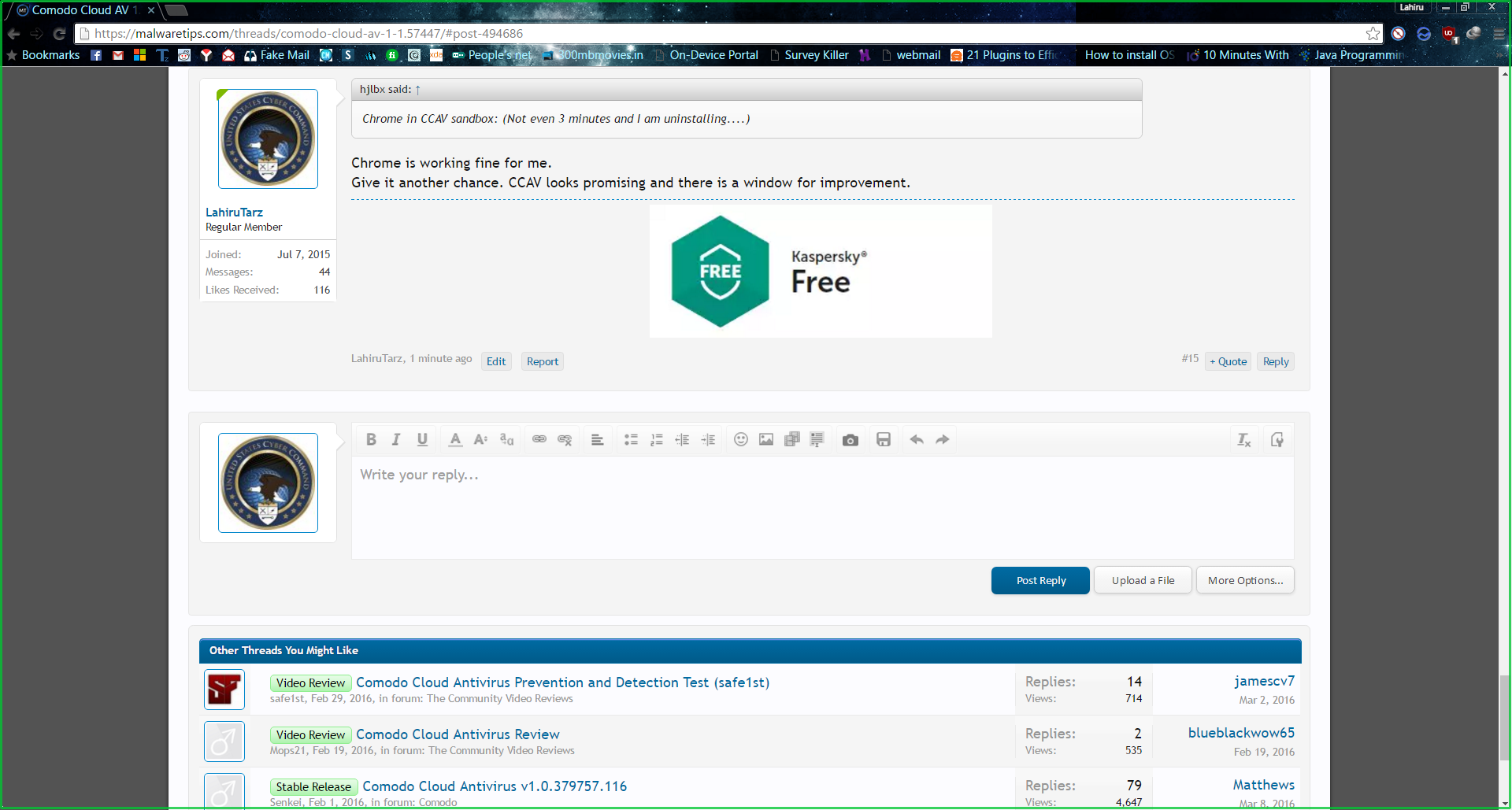
Task: Quote LahiruTarz's post
Action: [1228, 361]
